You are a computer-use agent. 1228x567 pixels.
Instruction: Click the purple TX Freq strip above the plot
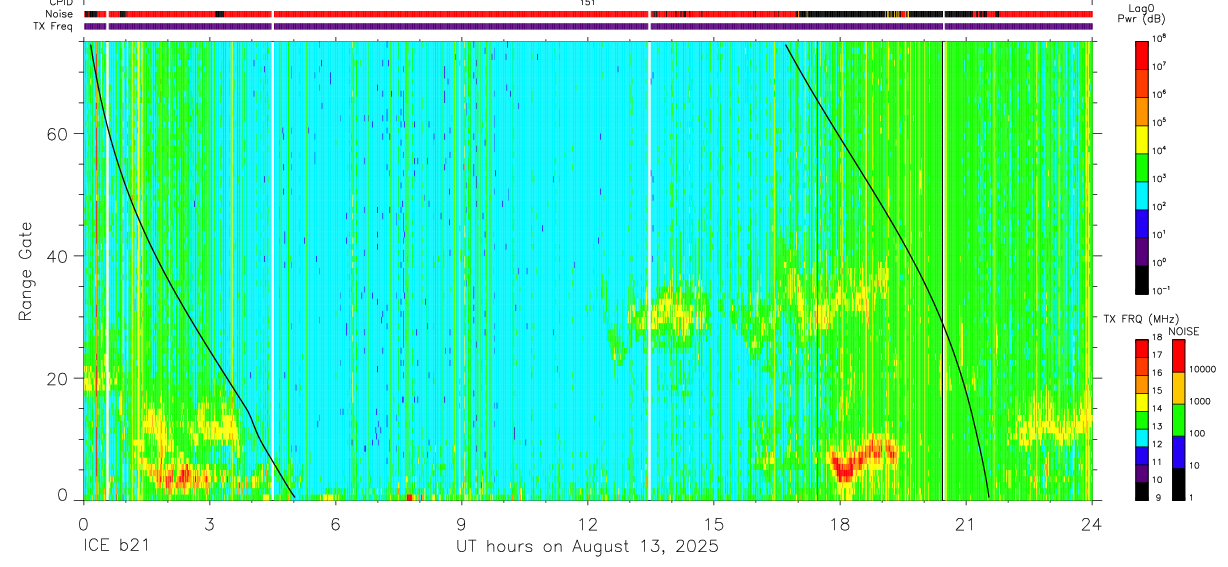[587, 26]
